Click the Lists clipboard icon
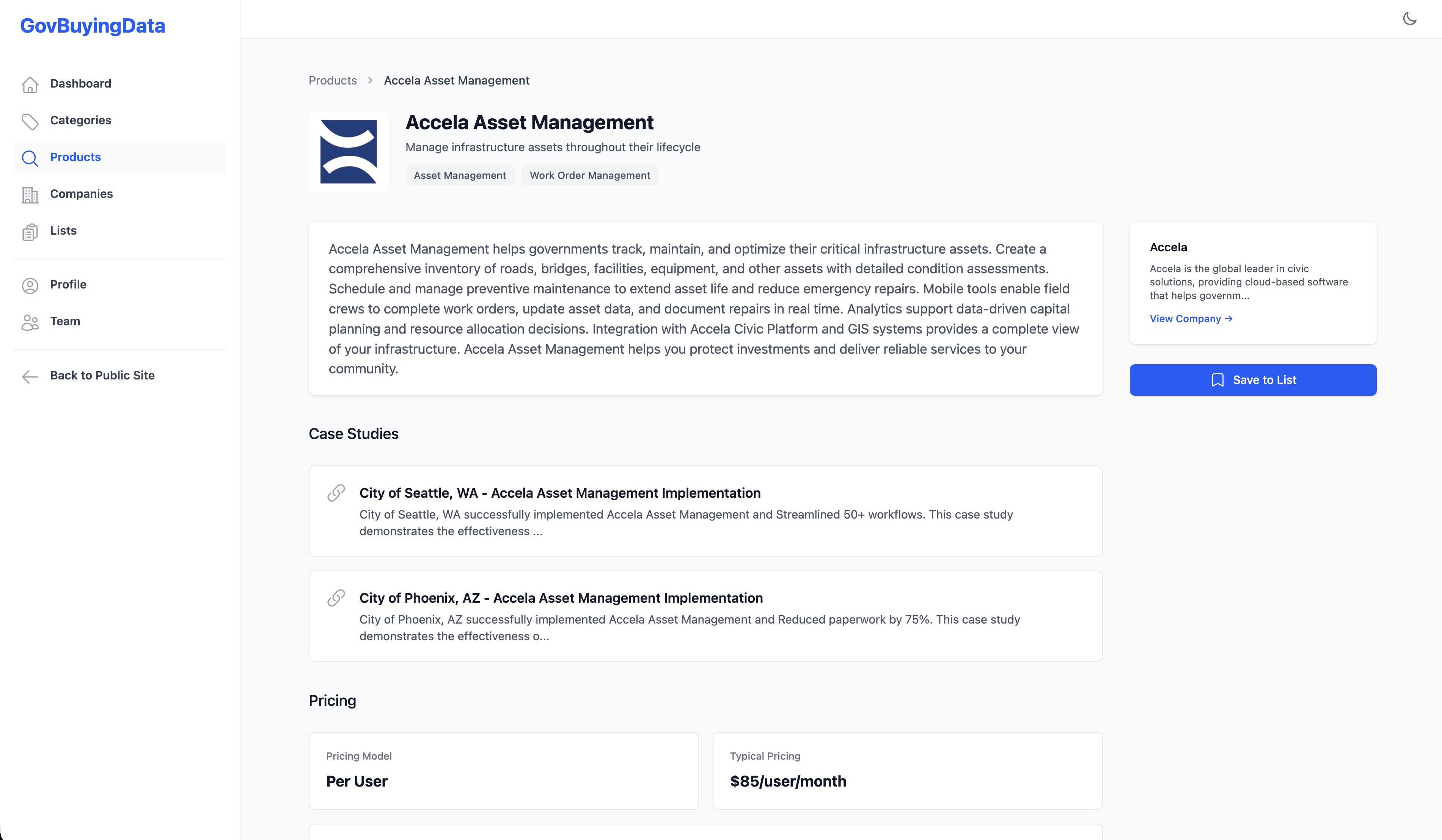Viewport: 1442px width, 840px height. point(30,231)
